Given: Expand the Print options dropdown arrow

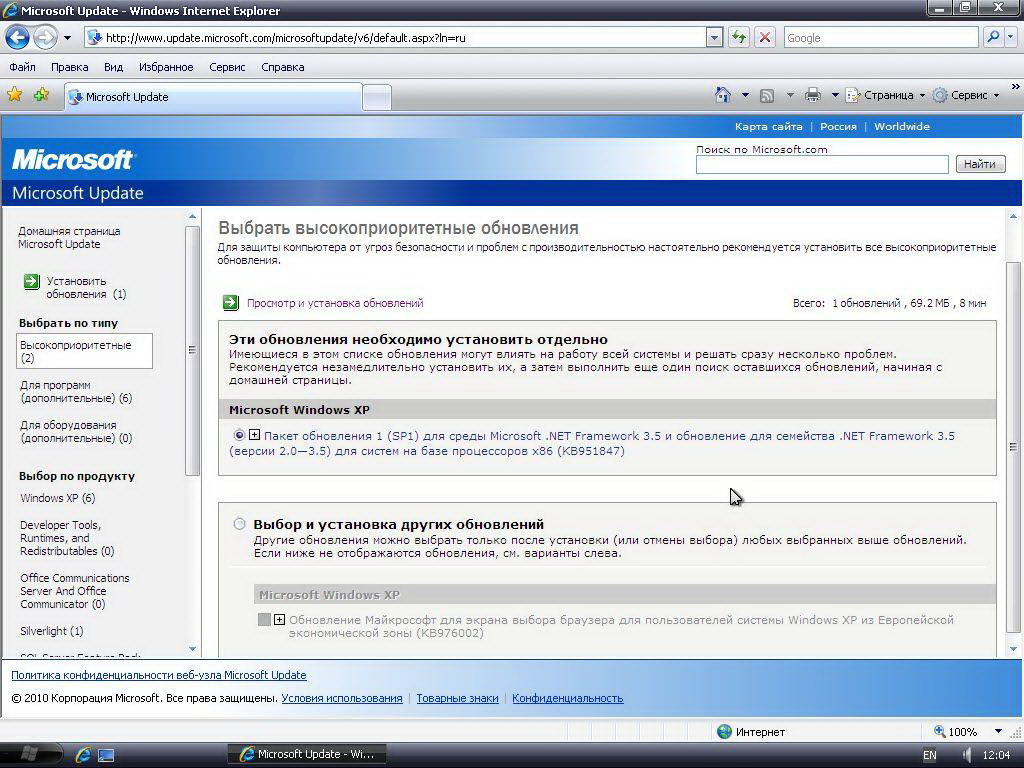Looking at the screenshot, I should click(835, 95).
